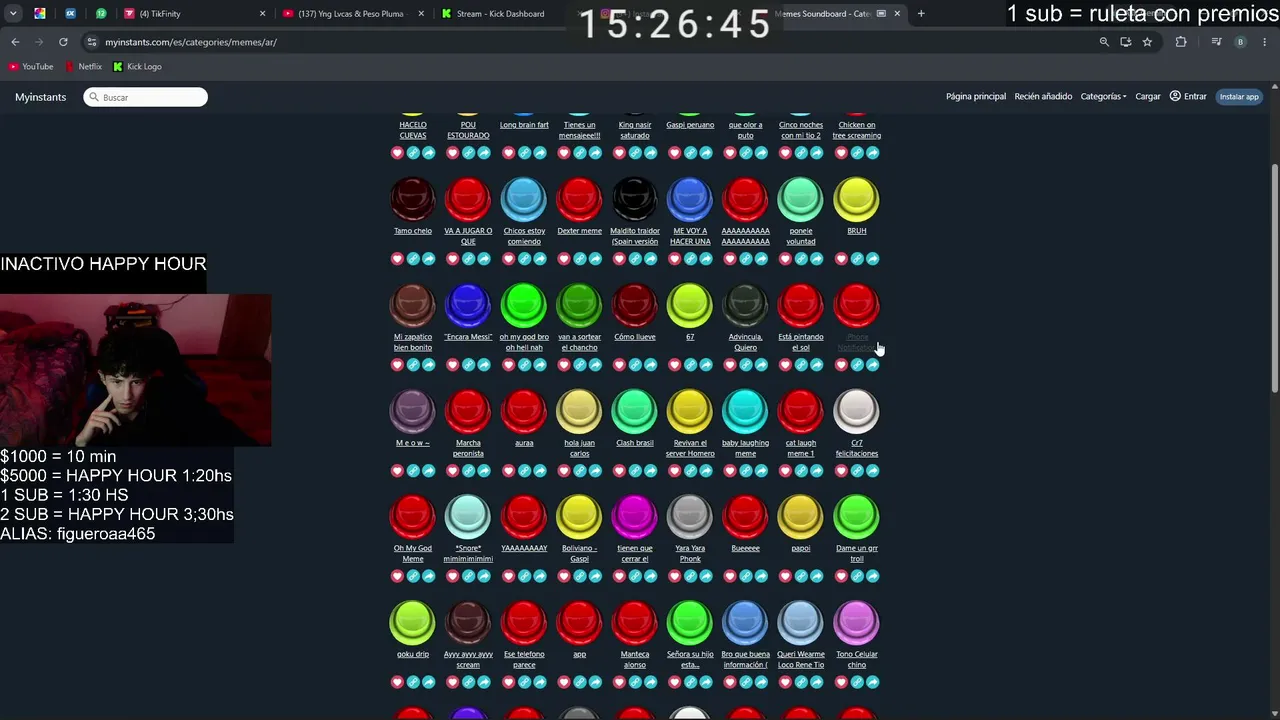The width and height of the screenshot is (1280, 720).
Task: Play the Cómo llueve sound button
Action: coord(635,306)
